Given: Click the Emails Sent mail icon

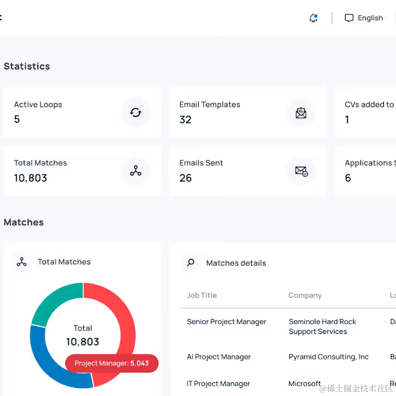Looking at the screenshot, I should pos(301,171).
